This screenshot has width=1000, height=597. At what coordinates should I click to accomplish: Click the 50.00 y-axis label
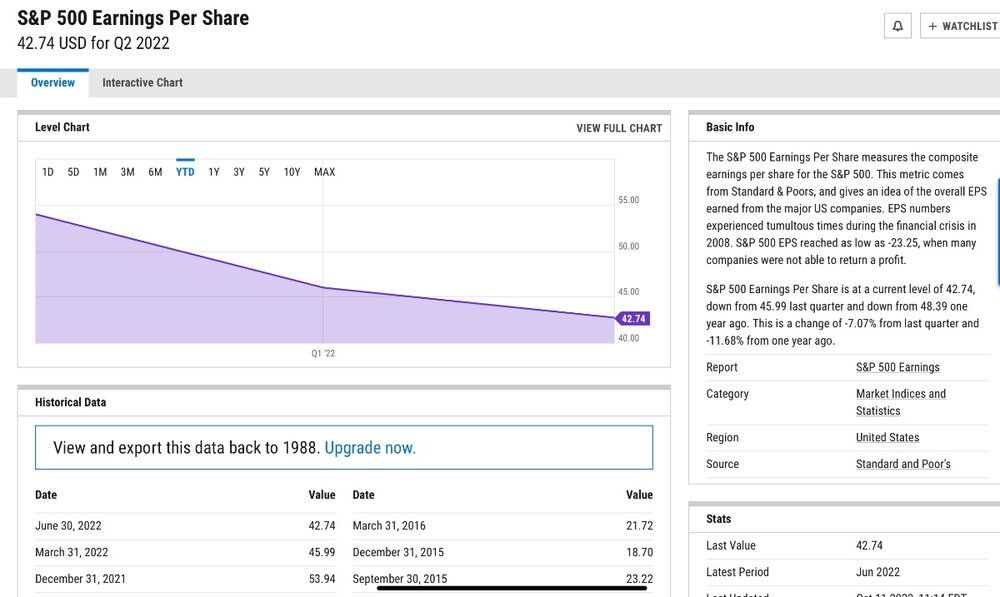tap(628, 246)
